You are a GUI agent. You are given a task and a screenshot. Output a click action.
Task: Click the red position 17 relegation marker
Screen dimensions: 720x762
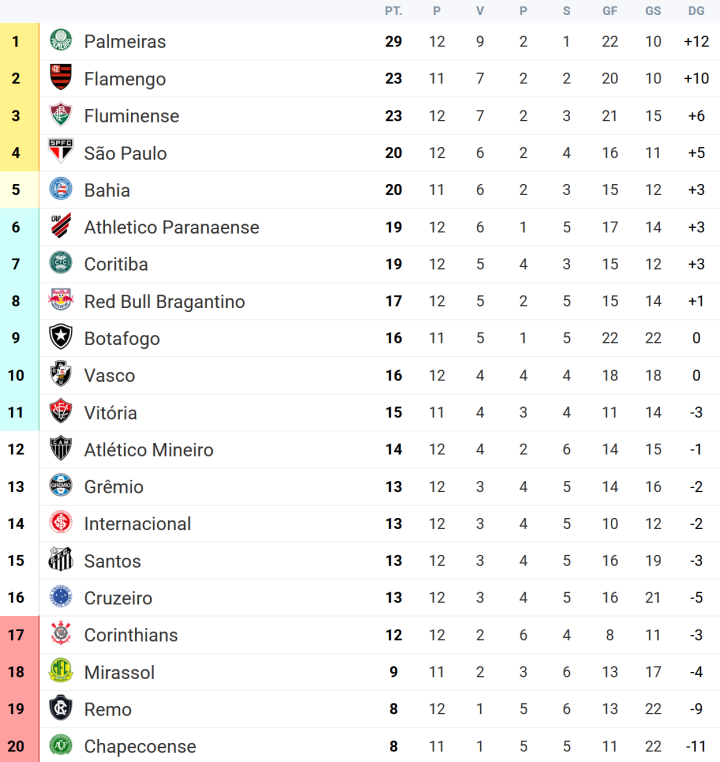click(19, 635)
